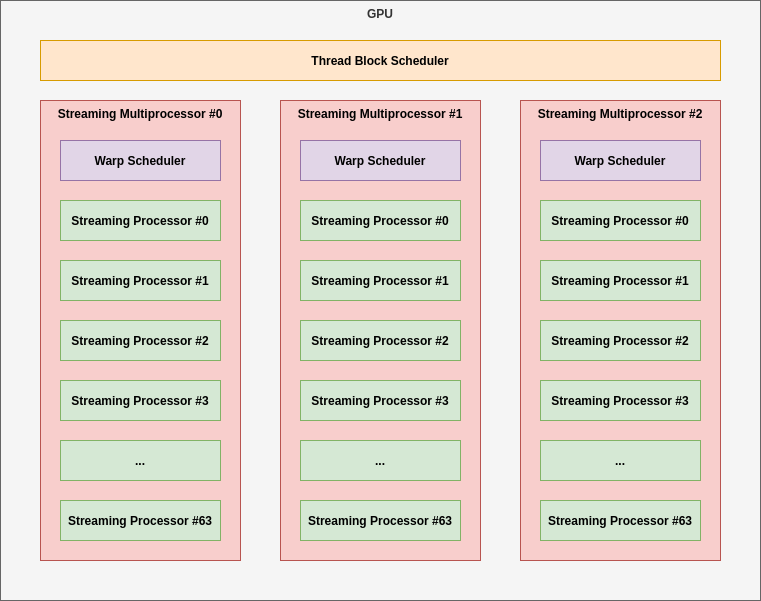761x601 pixels.
Task: Click Streaming Processor #2 in Multiprocessor #1
Action: (x=380, y=341)
